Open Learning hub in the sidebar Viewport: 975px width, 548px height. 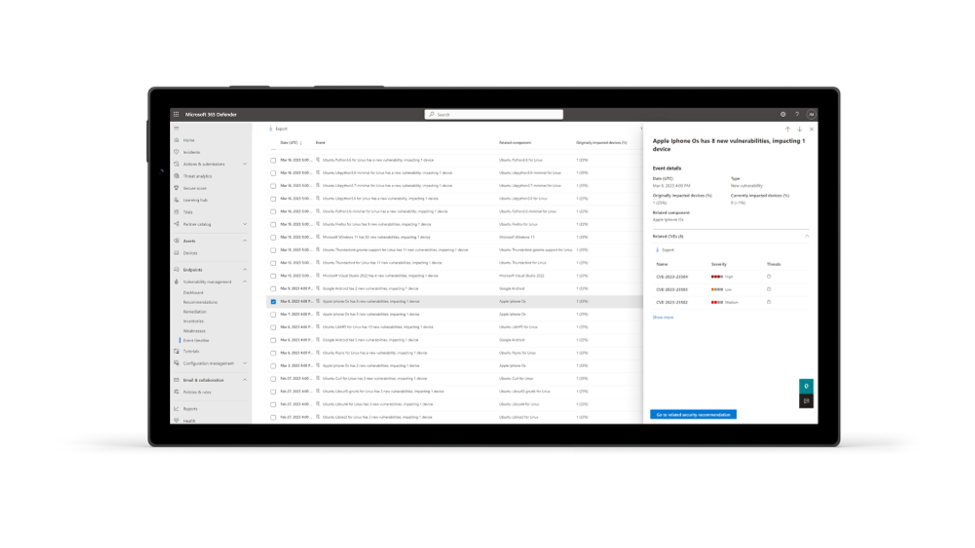(195, 200)
